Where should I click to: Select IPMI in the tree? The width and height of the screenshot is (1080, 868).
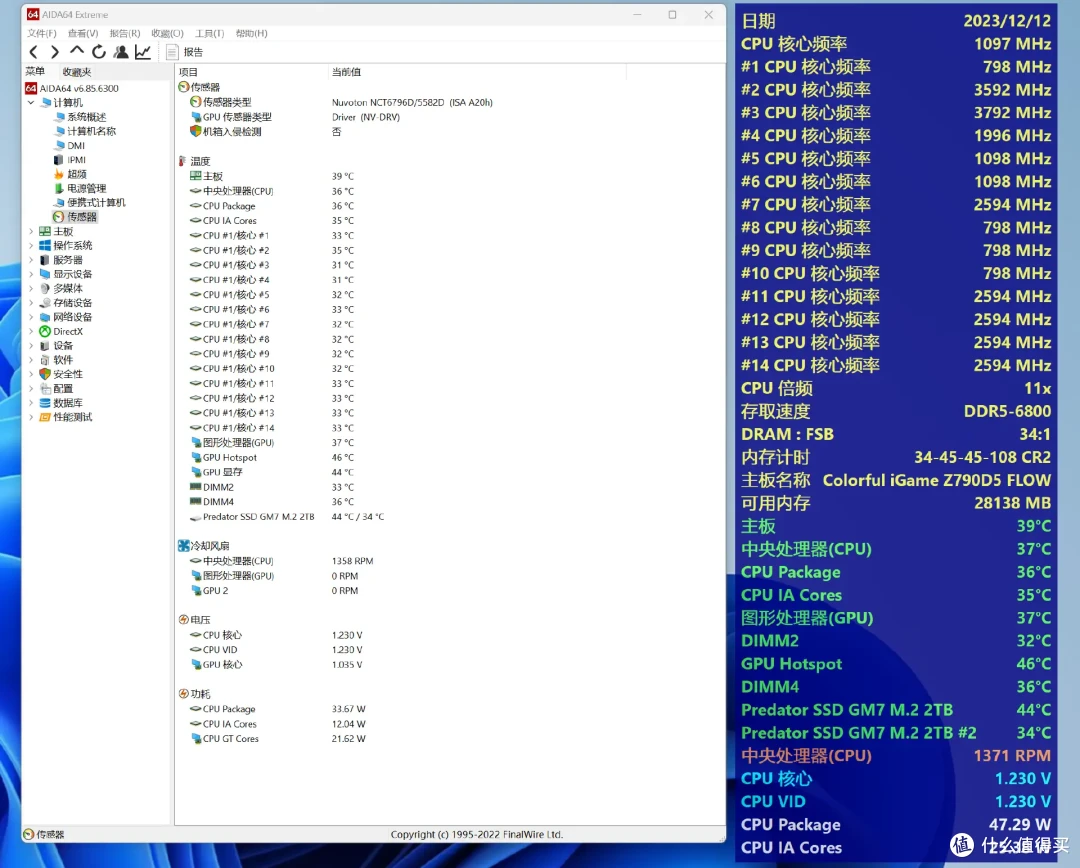70,160
